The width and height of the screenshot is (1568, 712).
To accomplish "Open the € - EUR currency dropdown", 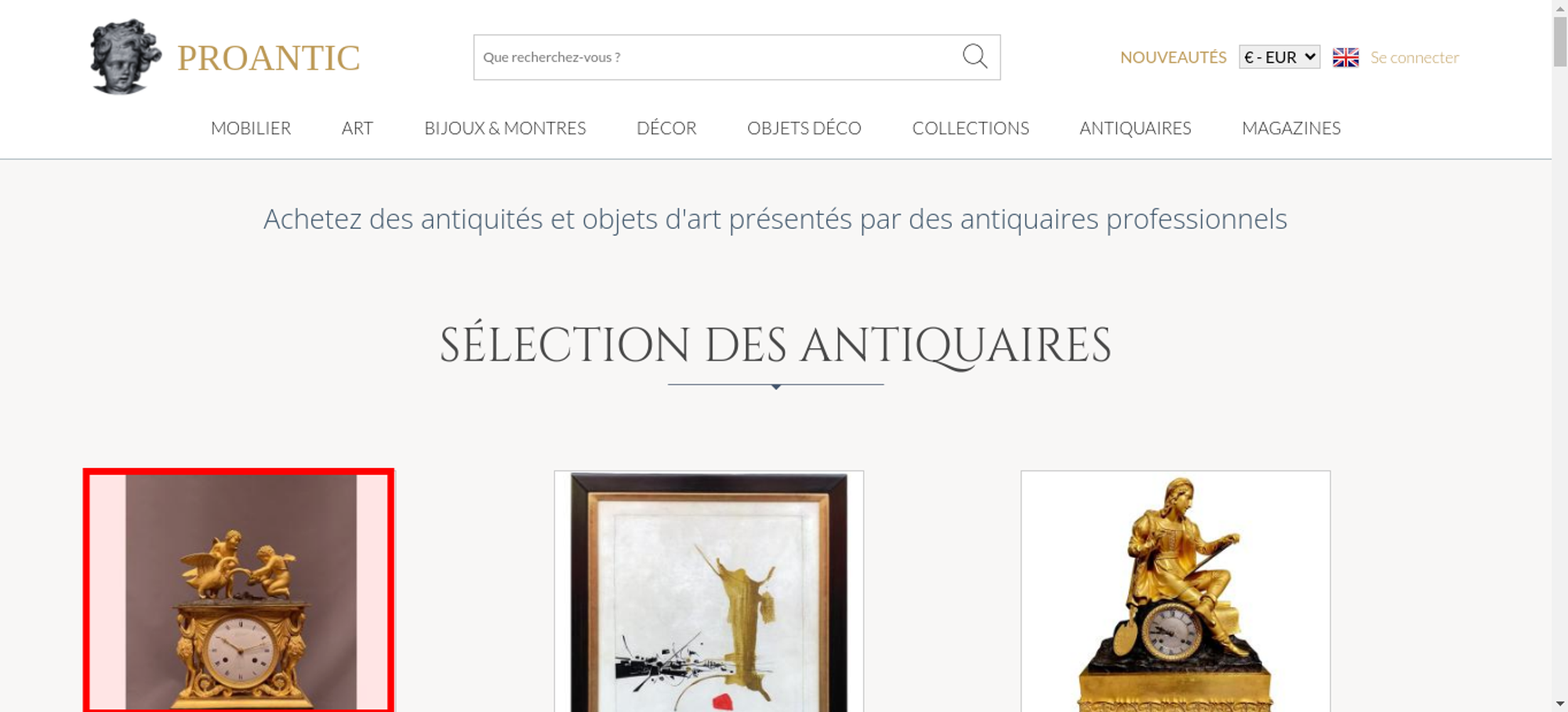I will coord(1279,57).
